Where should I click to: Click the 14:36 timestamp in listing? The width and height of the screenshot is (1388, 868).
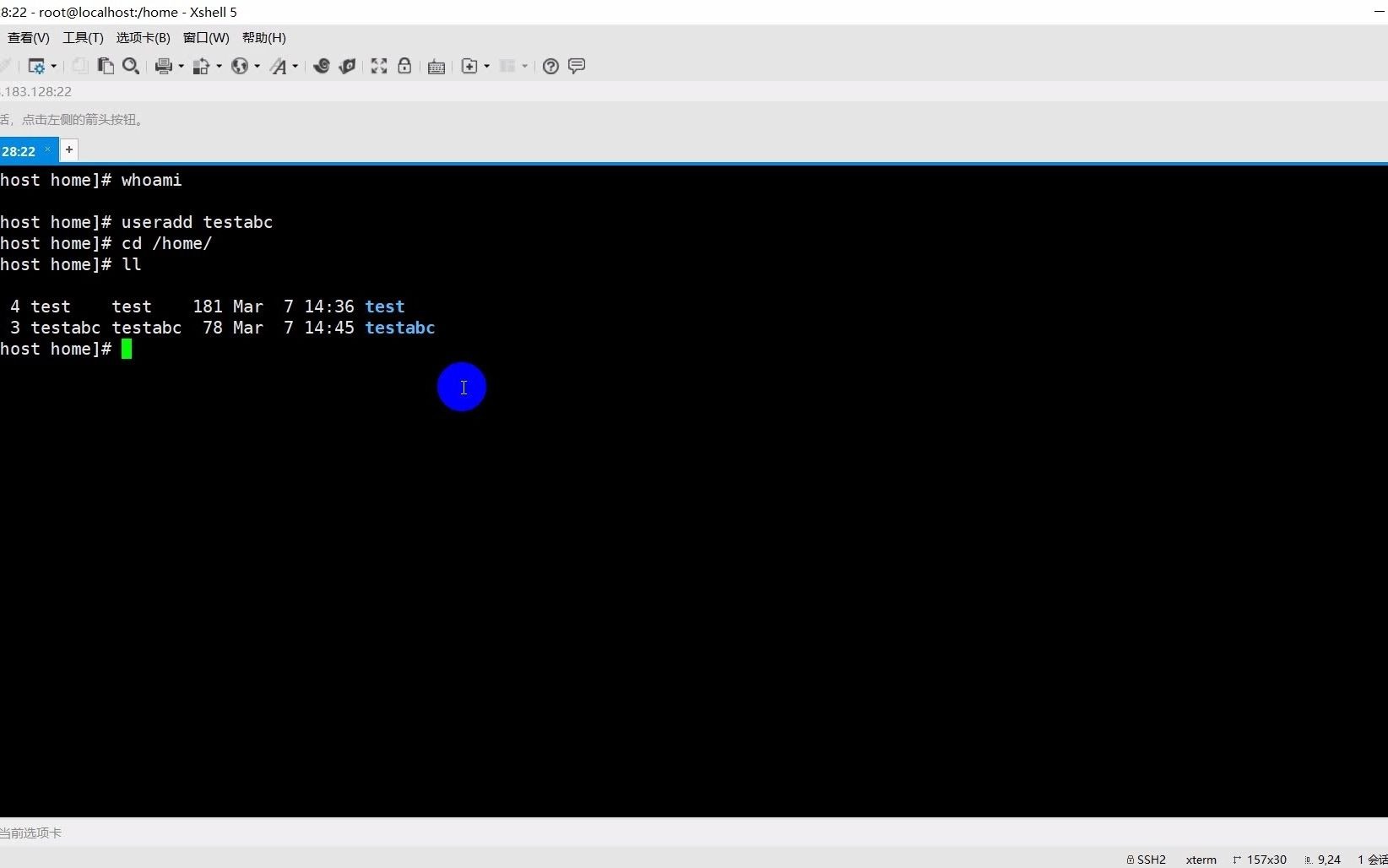coord(329,307)
